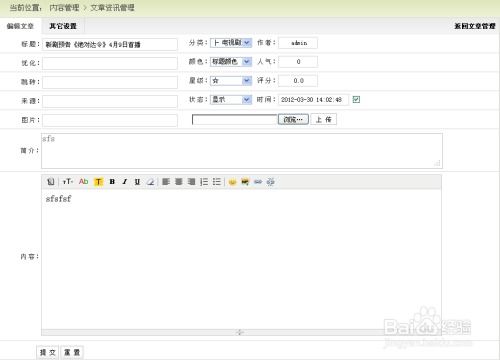The height and width of the screenshot is (360, 500).
Task: Open the 分类 category dropdown
Action: coord(231,43)
